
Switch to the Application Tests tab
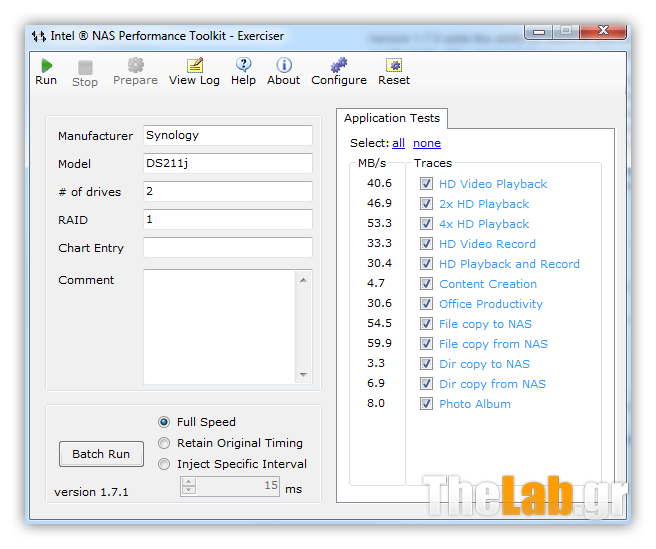(391, 118)
